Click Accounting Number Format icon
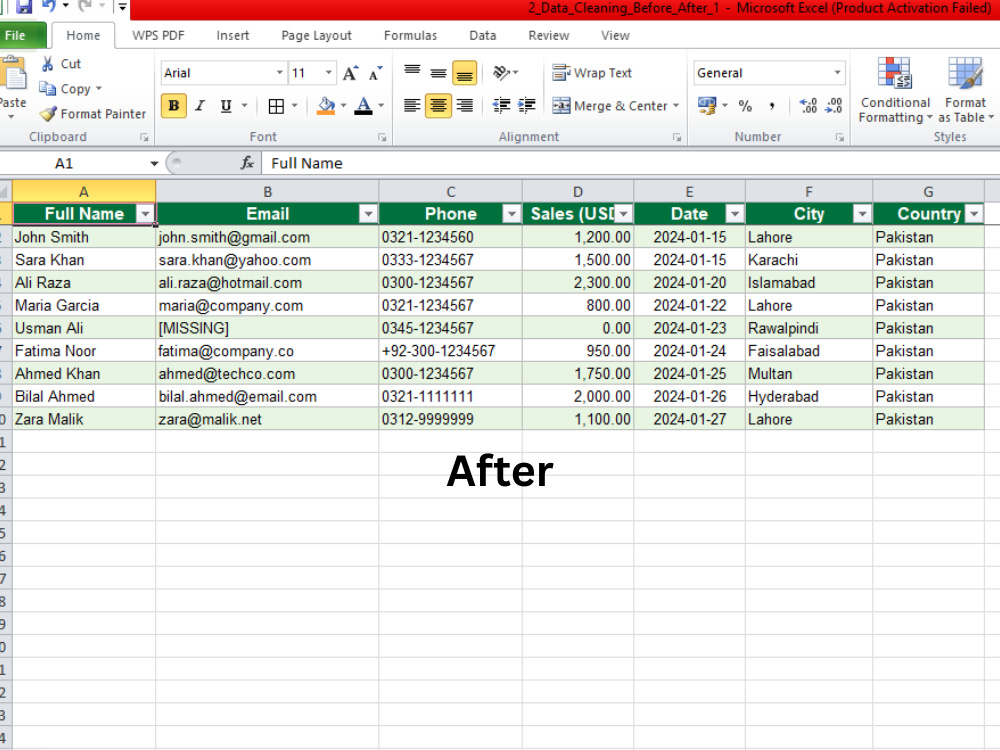1000x750 pixels. (707, 106)
